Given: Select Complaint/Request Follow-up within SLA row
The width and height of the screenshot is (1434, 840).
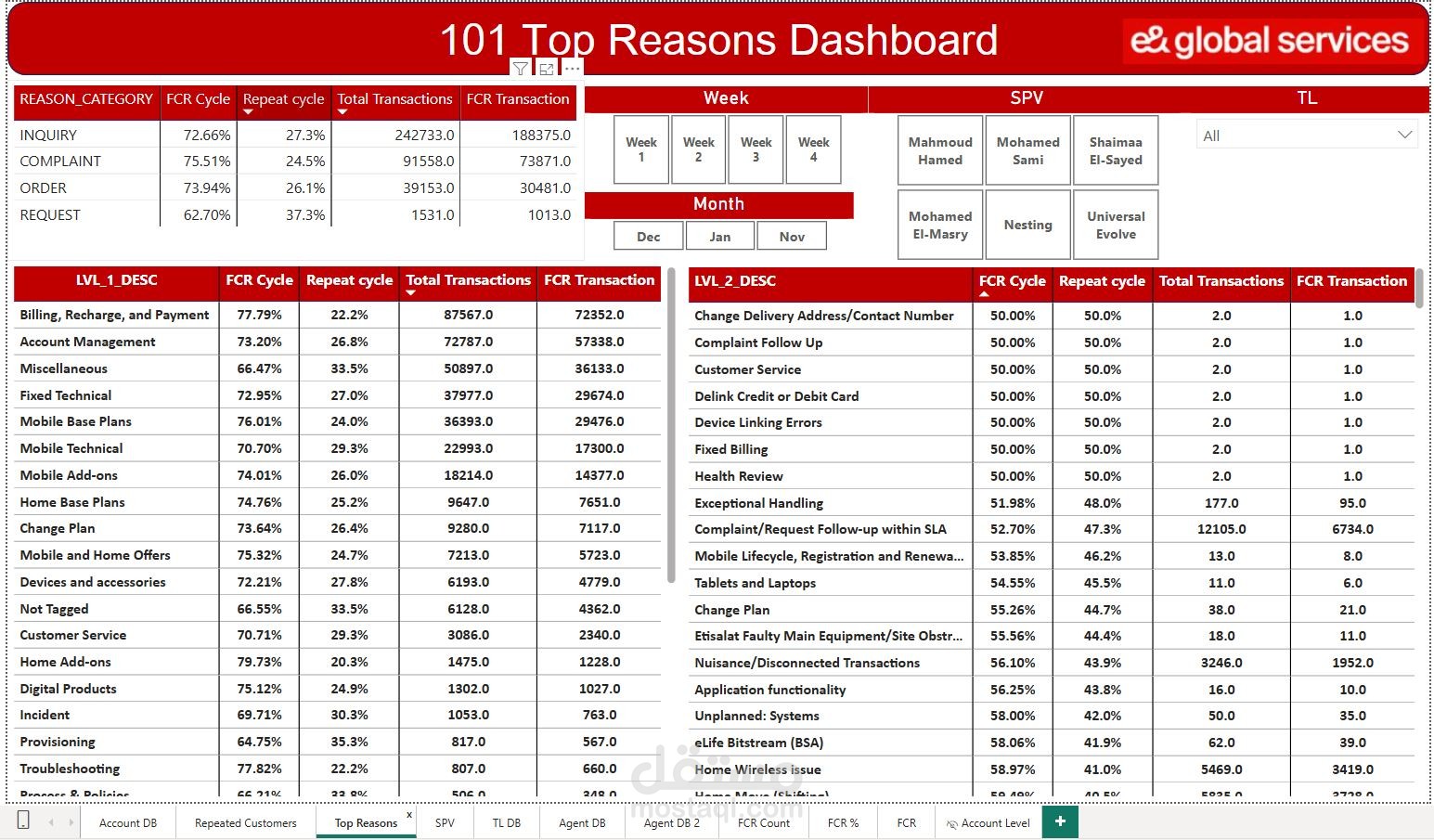Looking at the screenshot, I should pyautogui.click(x=1052, y=529).
